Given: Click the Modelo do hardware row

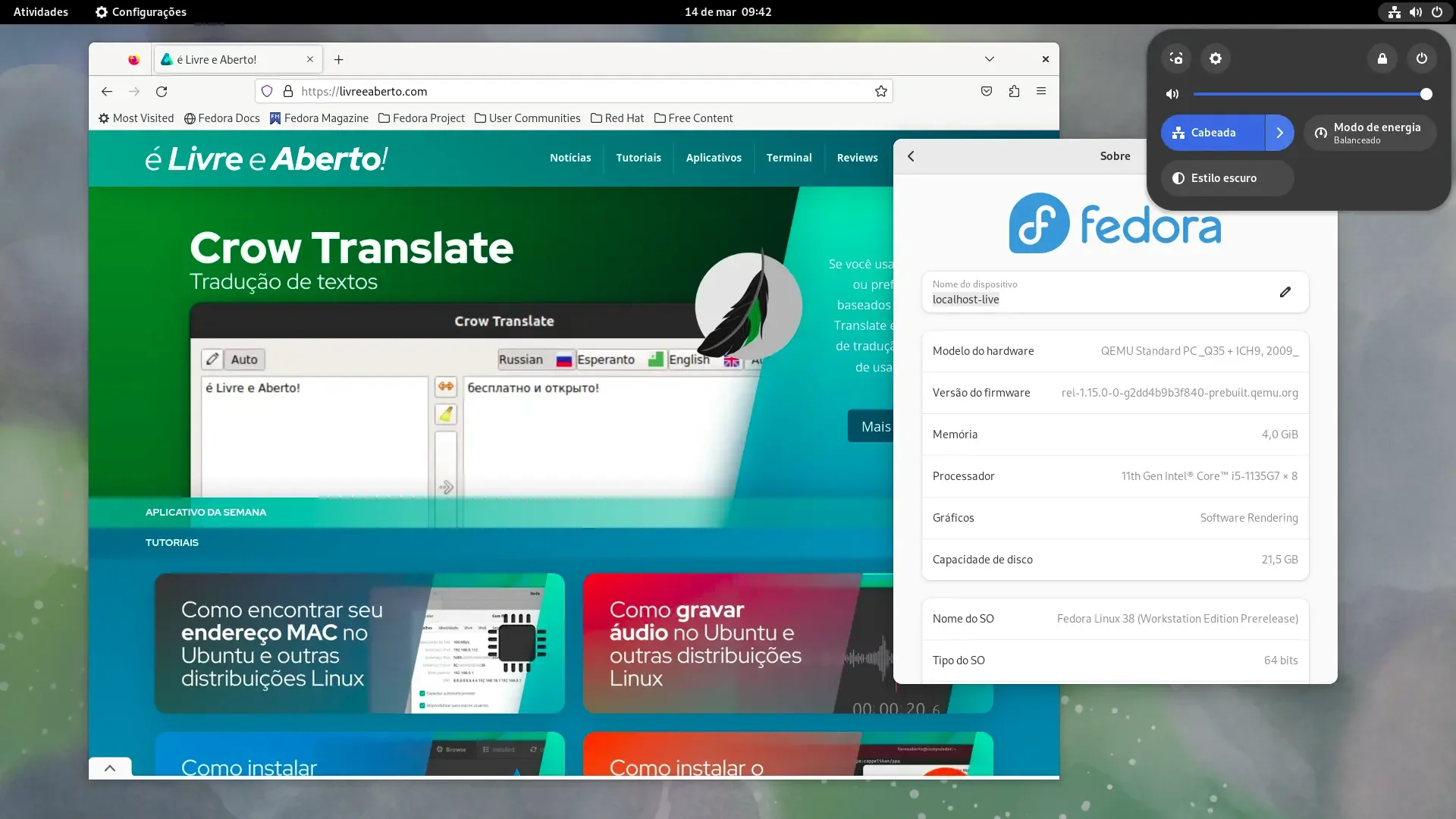Looking at the screenshot, I should (x=1116, y=351).
